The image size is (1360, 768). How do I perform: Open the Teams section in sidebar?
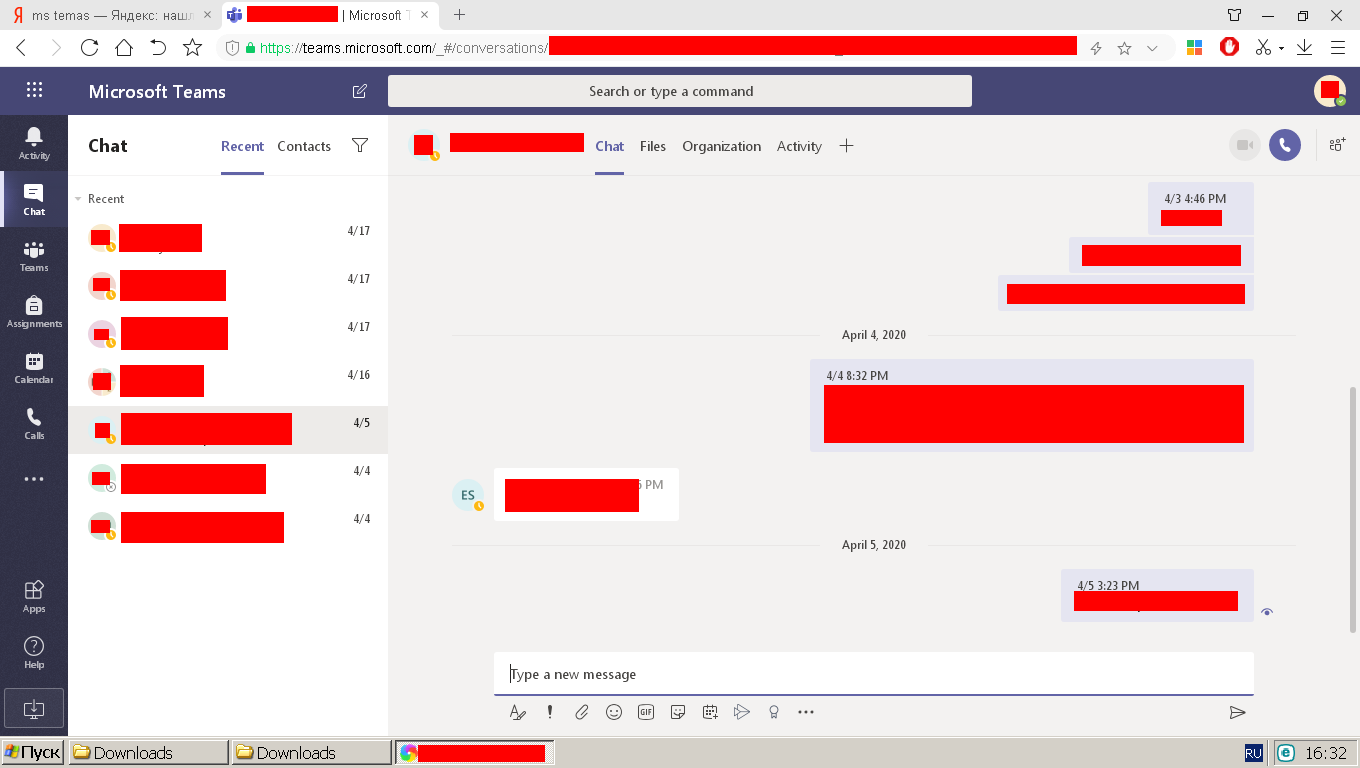(34, 255)
